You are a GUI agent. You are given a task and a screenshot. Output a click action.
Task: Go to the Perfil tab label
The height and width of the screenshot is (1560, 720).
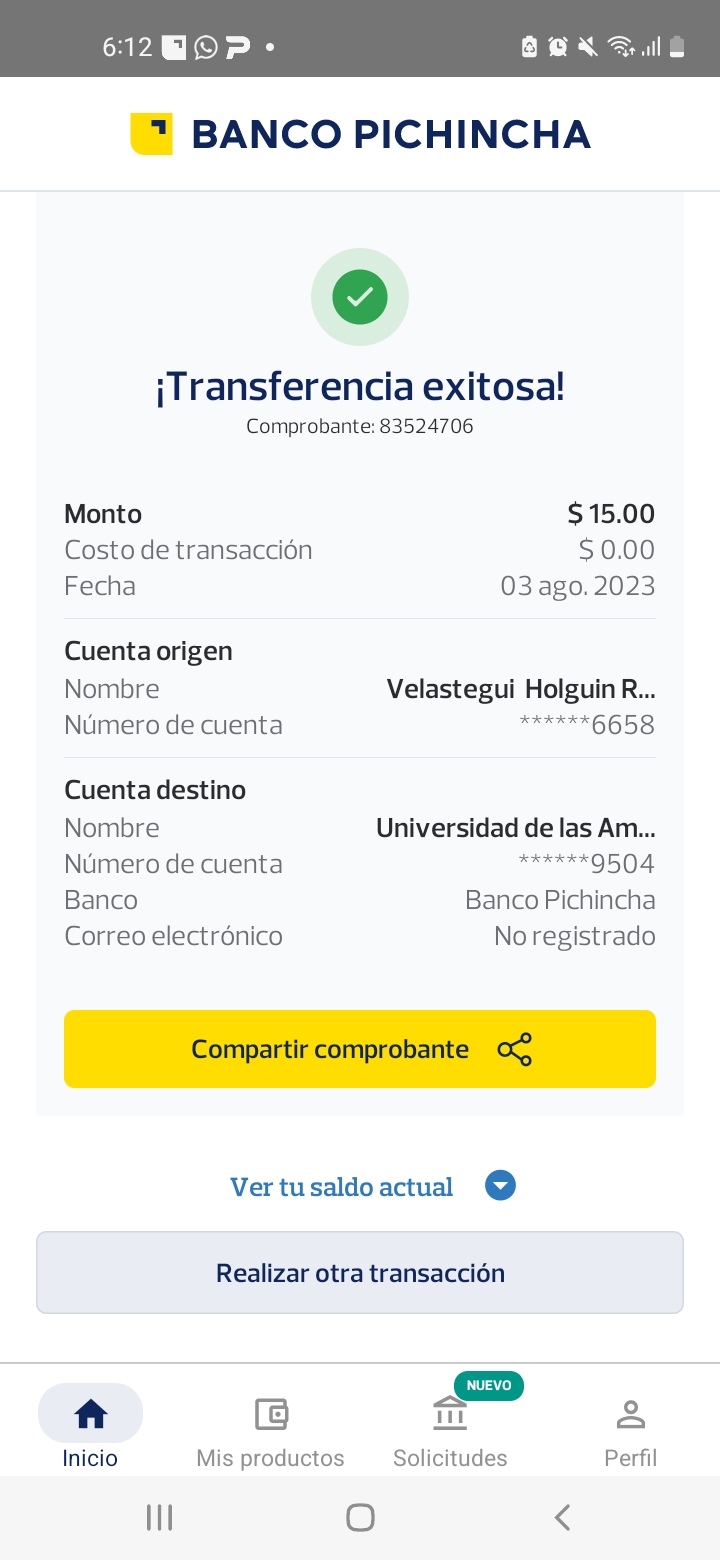pos(630,1458)
